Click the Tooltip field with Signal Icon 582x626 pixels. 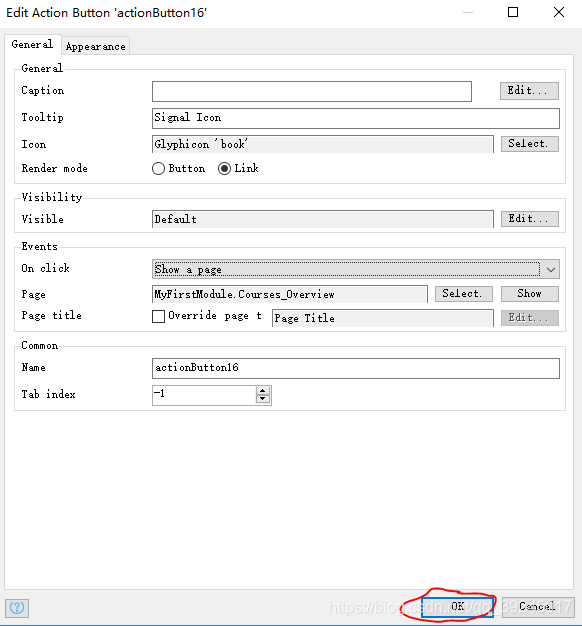[356, 118]
